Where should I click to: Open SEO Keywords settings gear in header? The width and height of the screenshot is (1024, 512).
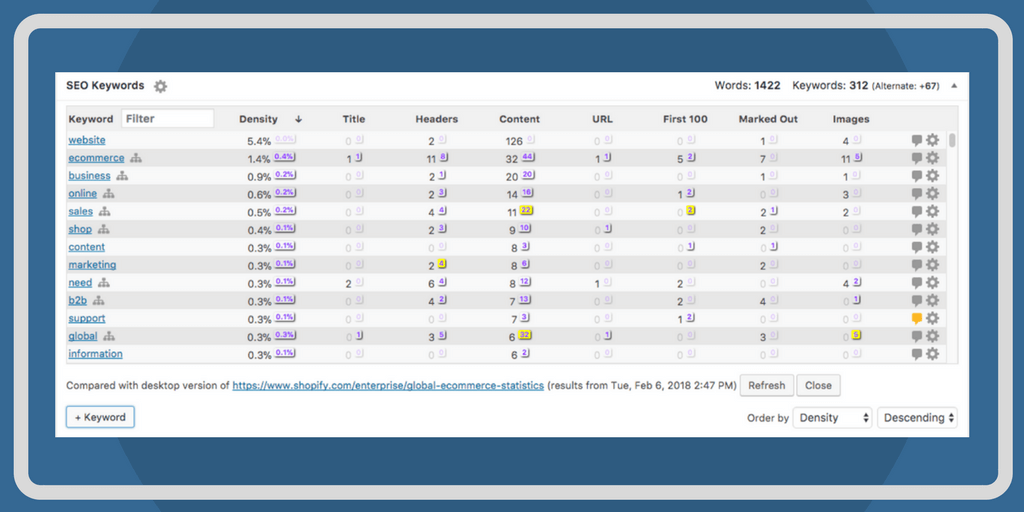[x=160, y=87]
